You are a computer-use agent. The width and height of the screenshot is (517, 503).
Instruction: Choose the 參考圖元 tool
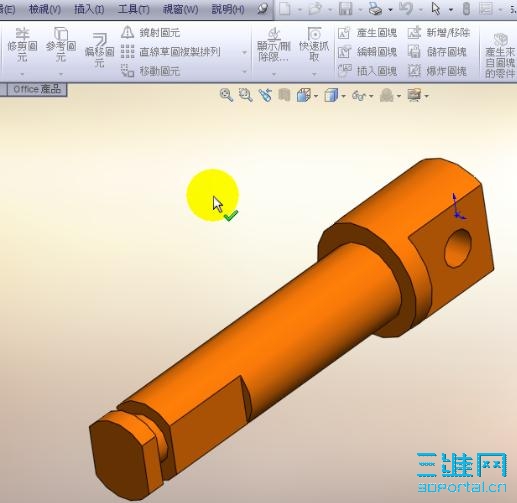point(61,45)
